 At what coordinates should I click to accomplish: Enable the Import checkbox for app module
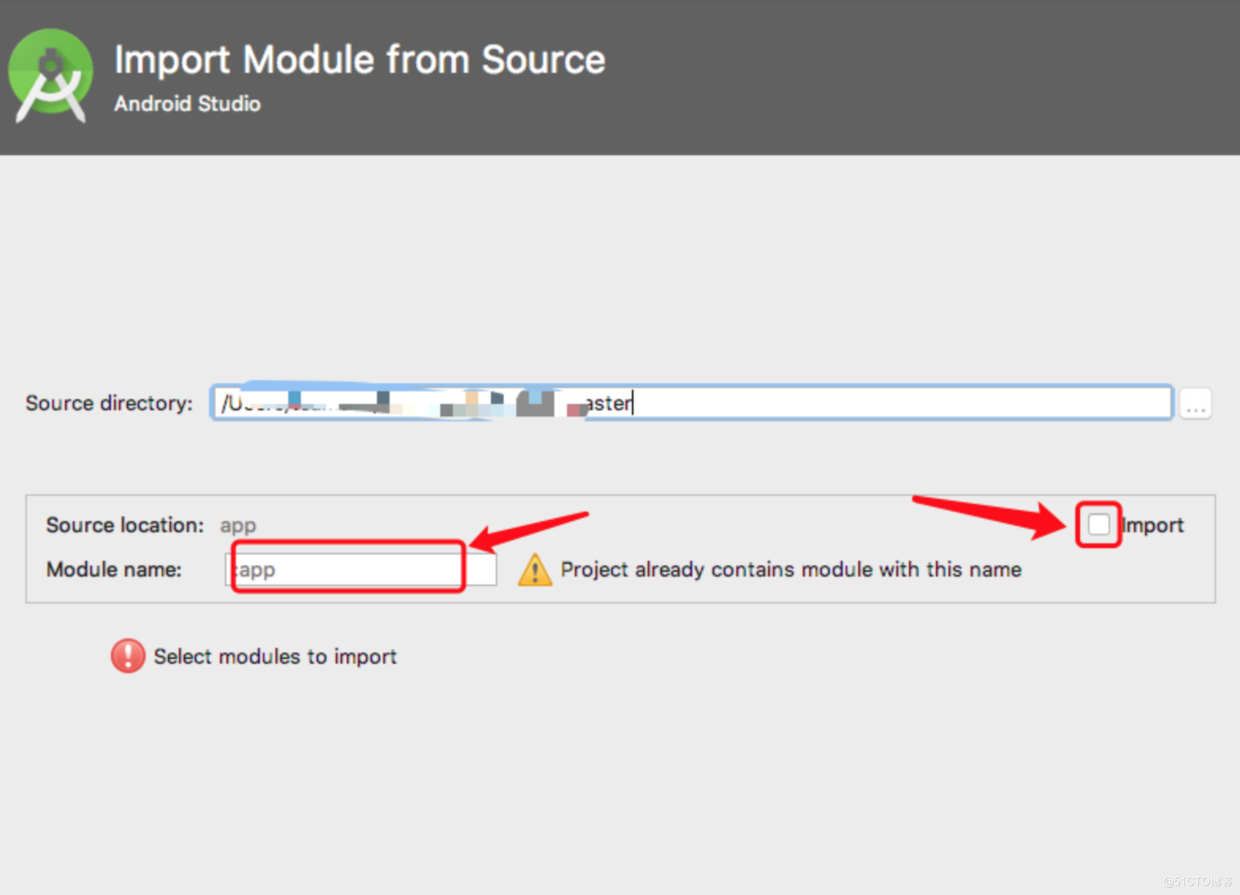pos(1099,525)
